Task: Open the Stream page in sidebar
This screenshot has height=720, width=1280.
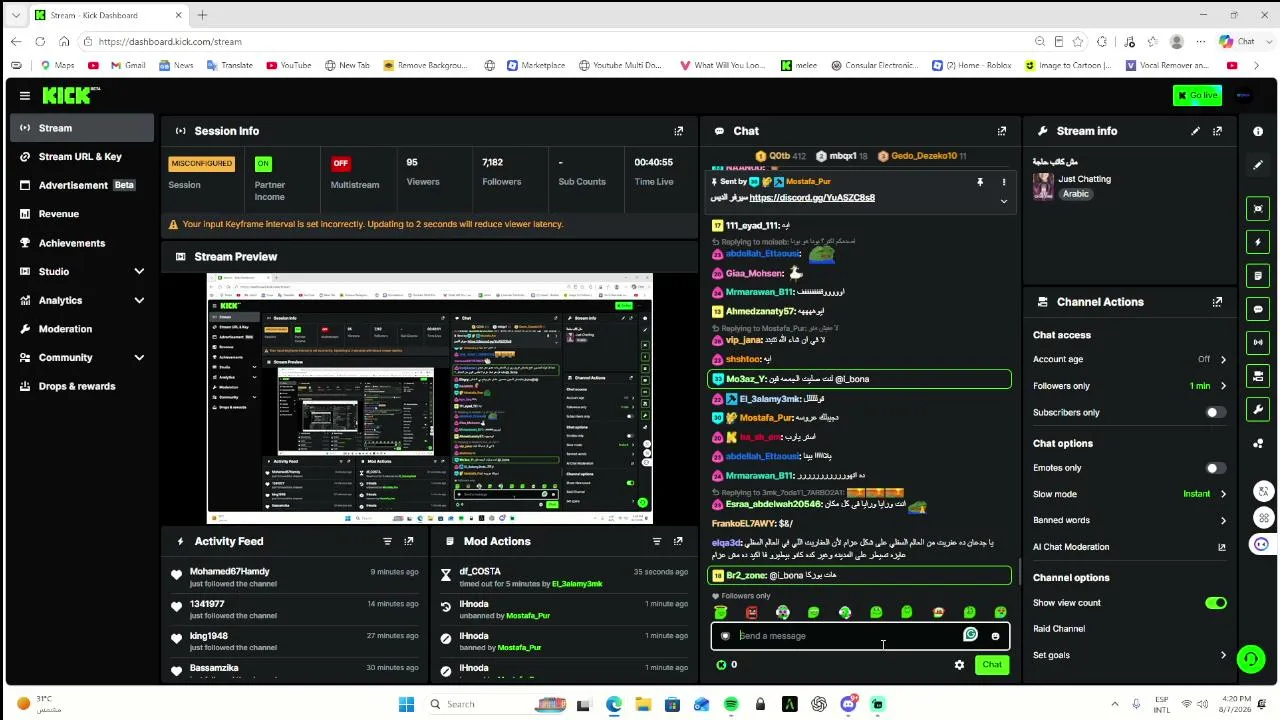Action: (x=82, y=128)
